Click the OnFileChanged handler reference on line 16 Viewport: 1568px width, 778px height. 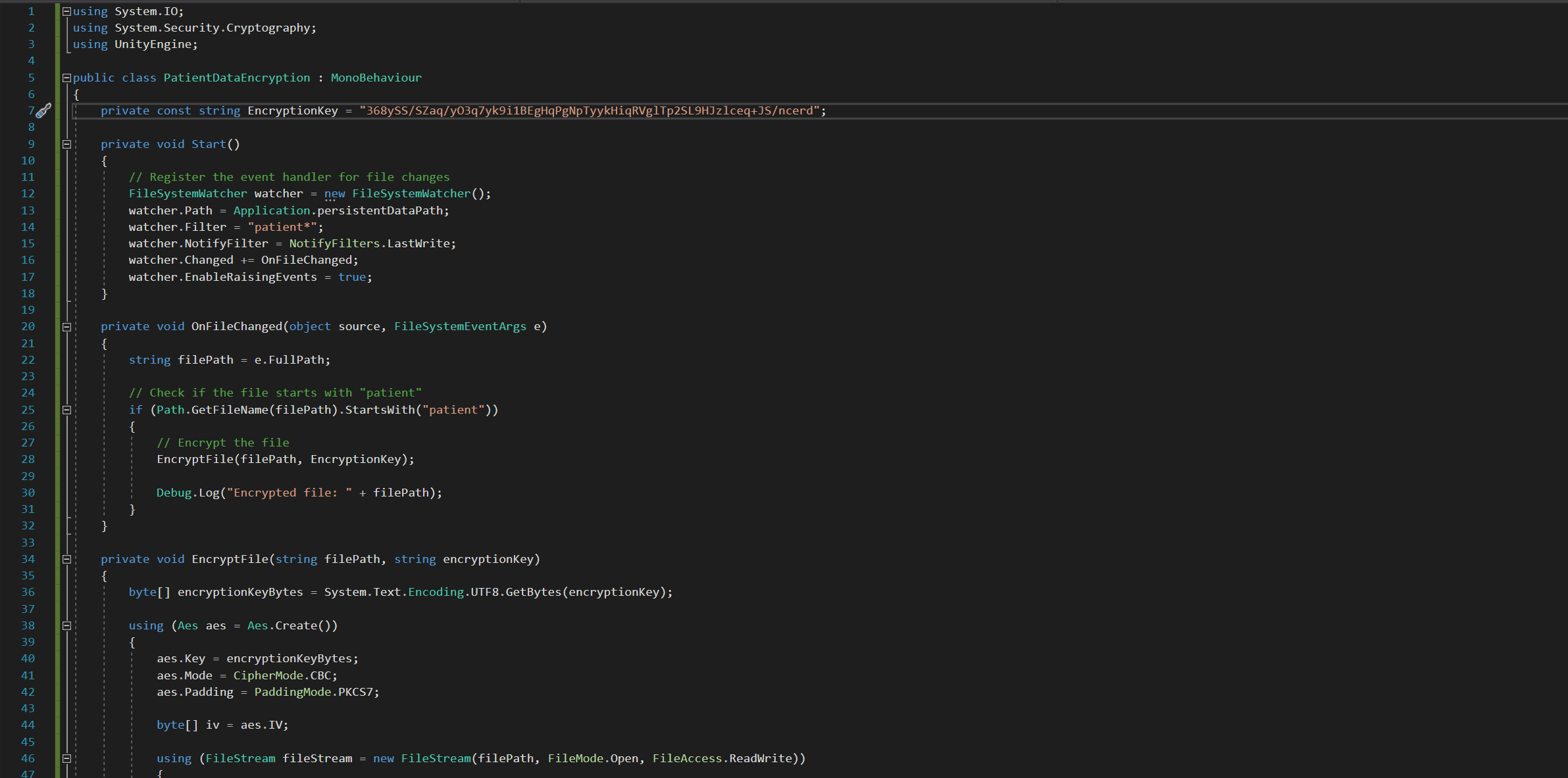(308, 260)
